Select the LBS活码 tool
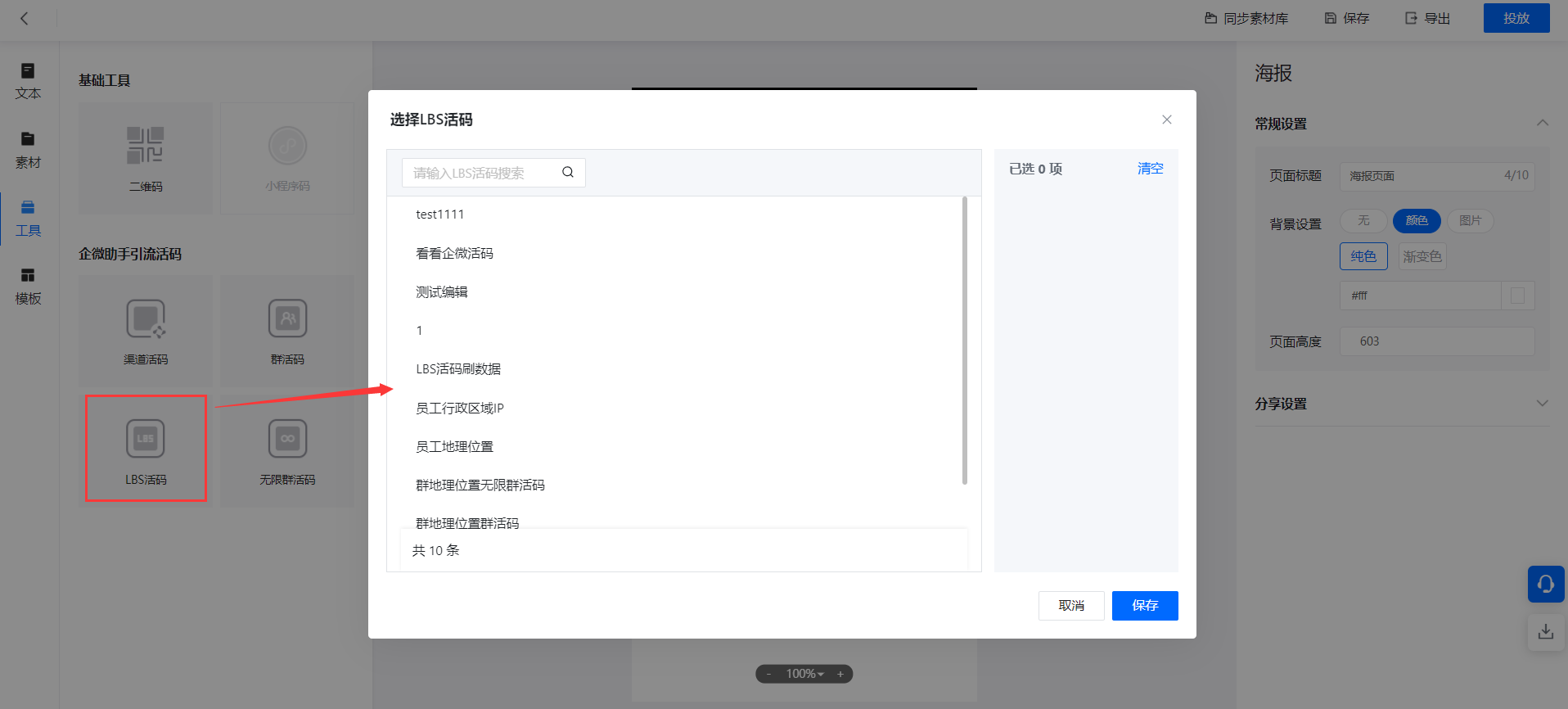 pos(146,450)
